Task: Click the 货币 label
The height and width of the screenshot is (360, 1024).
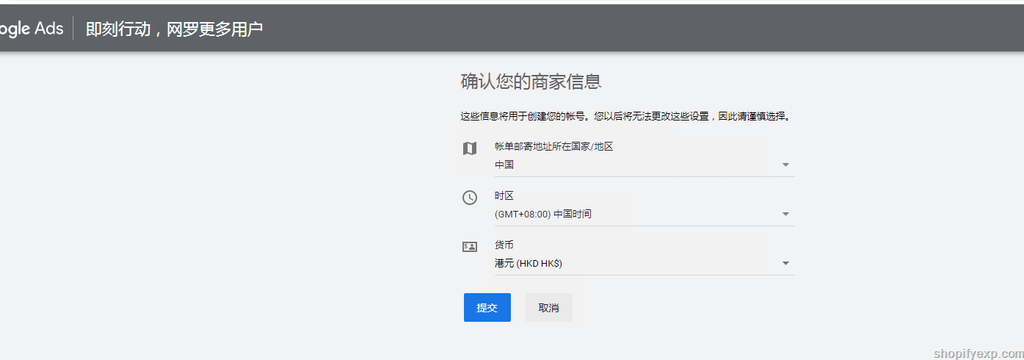Action: click(x=504, y=245)
